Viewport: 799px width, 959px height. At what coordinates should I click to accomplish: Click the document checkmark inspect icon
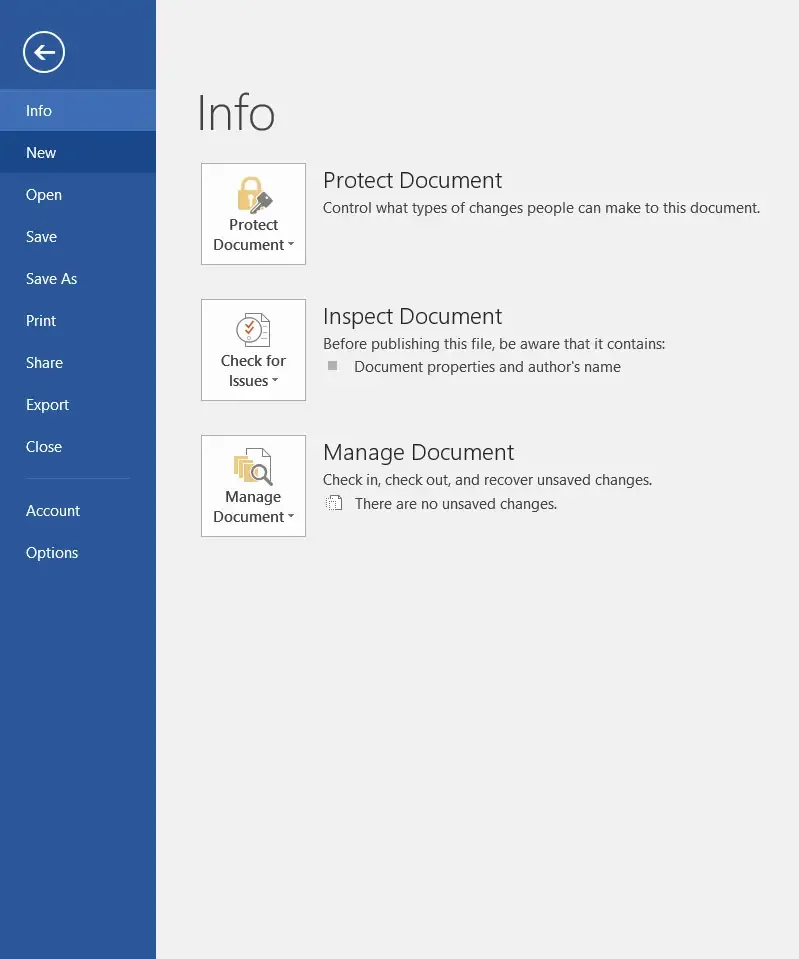tap(253, 330)
